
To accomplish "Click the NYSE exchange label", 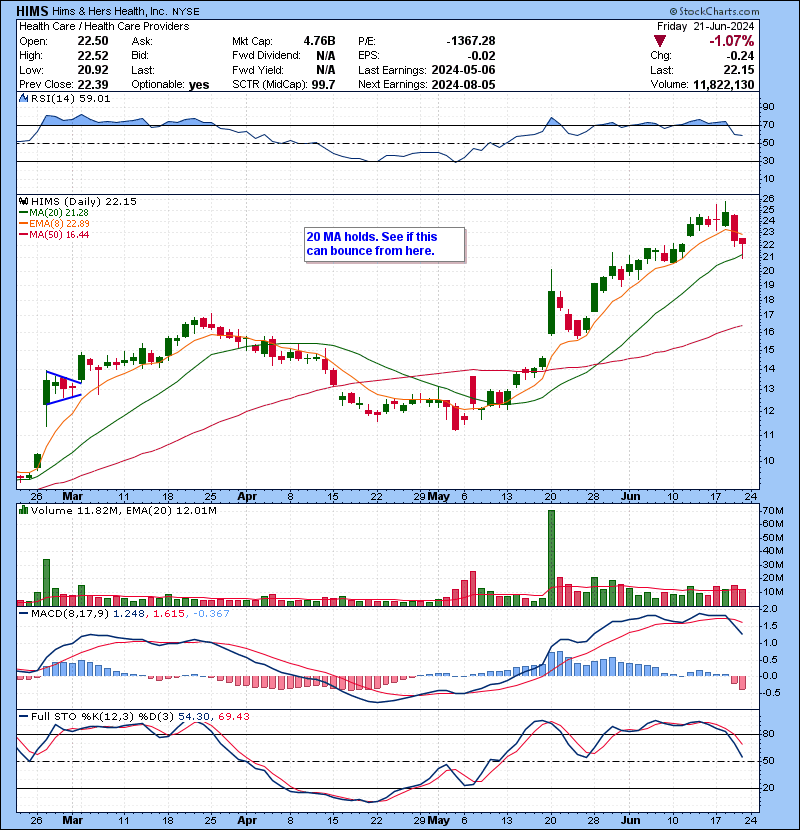I will click(185, 11).
